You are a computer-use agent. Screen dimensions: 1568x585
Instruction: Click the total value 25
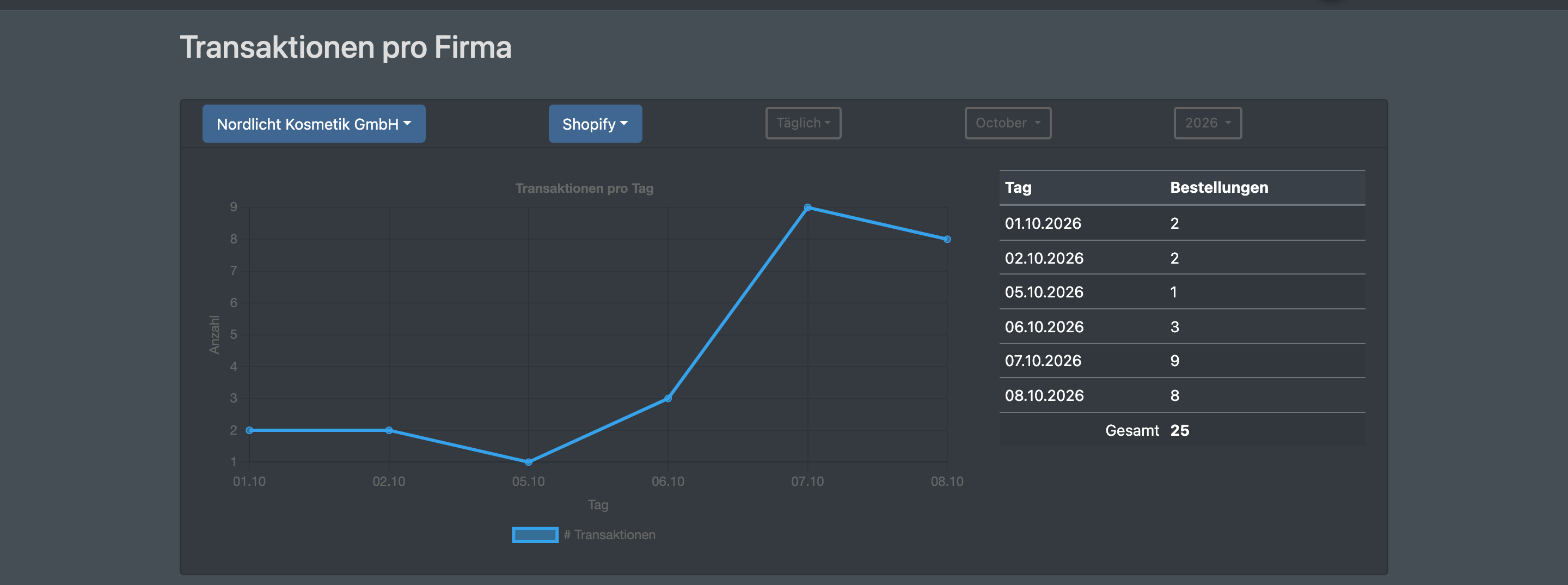click(x=1180, y=430)
